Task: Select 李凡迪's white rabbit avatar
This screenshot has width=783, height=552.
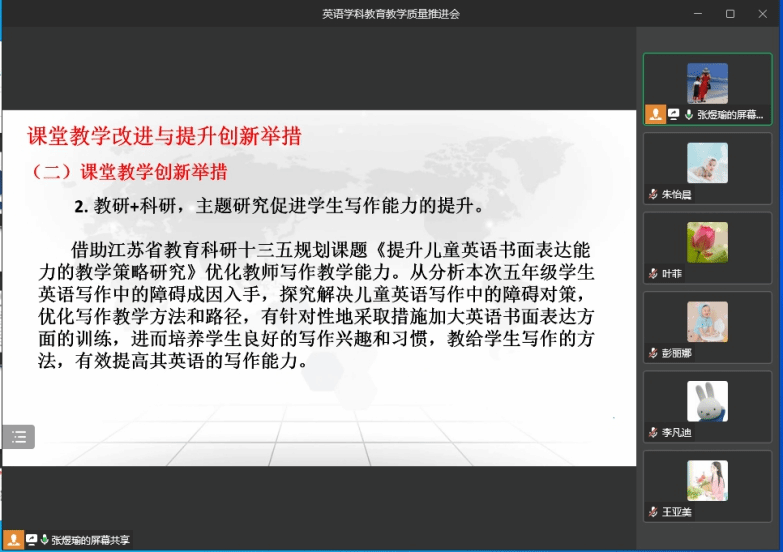Action: pyautogui.click(x=707, y=401)
